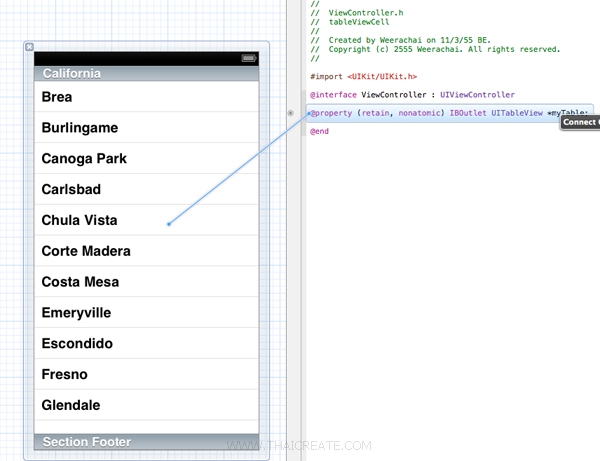
Task: Click the battery icon in the simulated status bar
Action: point(249,58)
